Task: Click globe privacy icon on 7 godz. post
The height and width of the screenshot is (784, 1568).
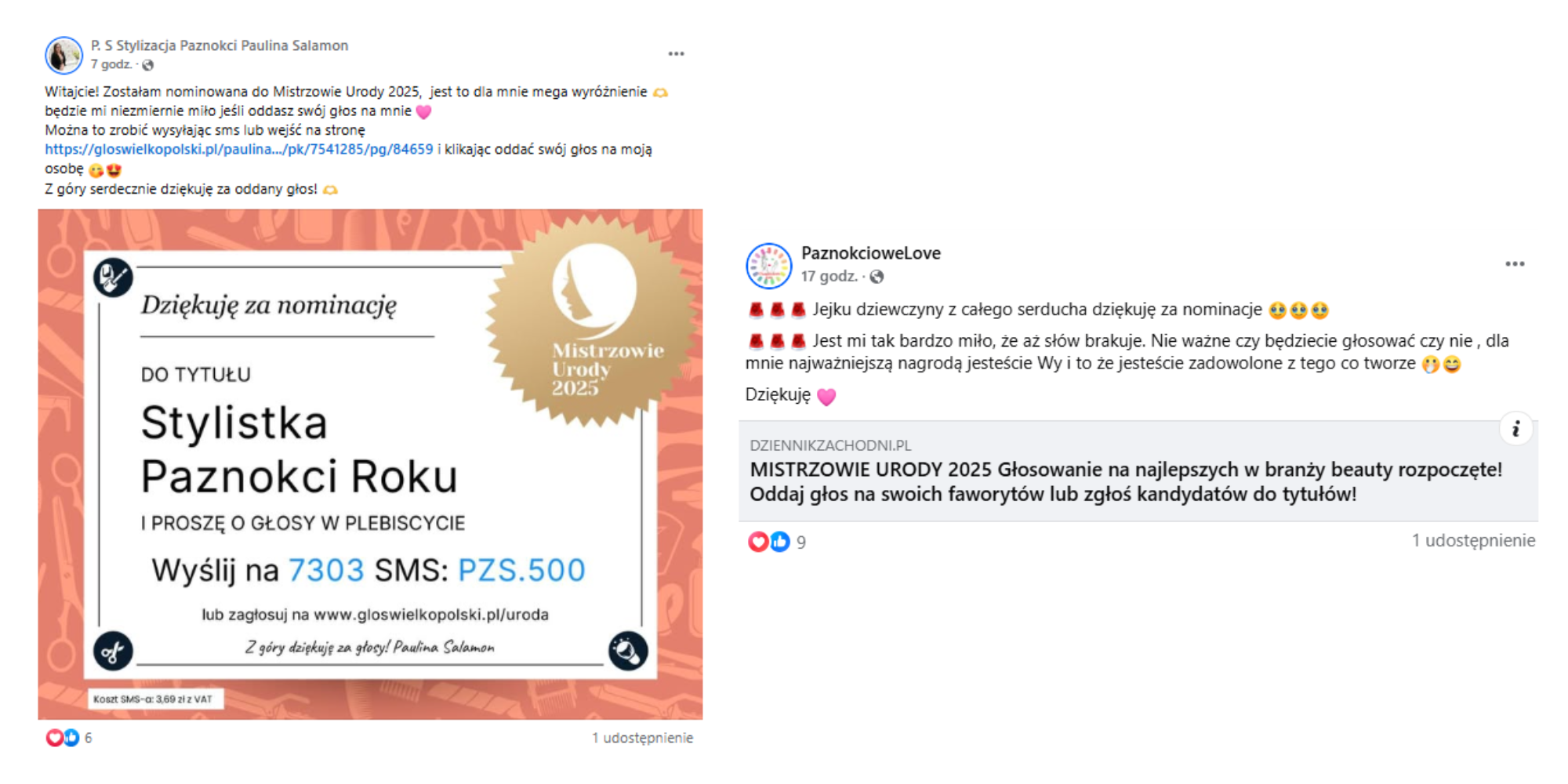Action: [x=147, y=65]
